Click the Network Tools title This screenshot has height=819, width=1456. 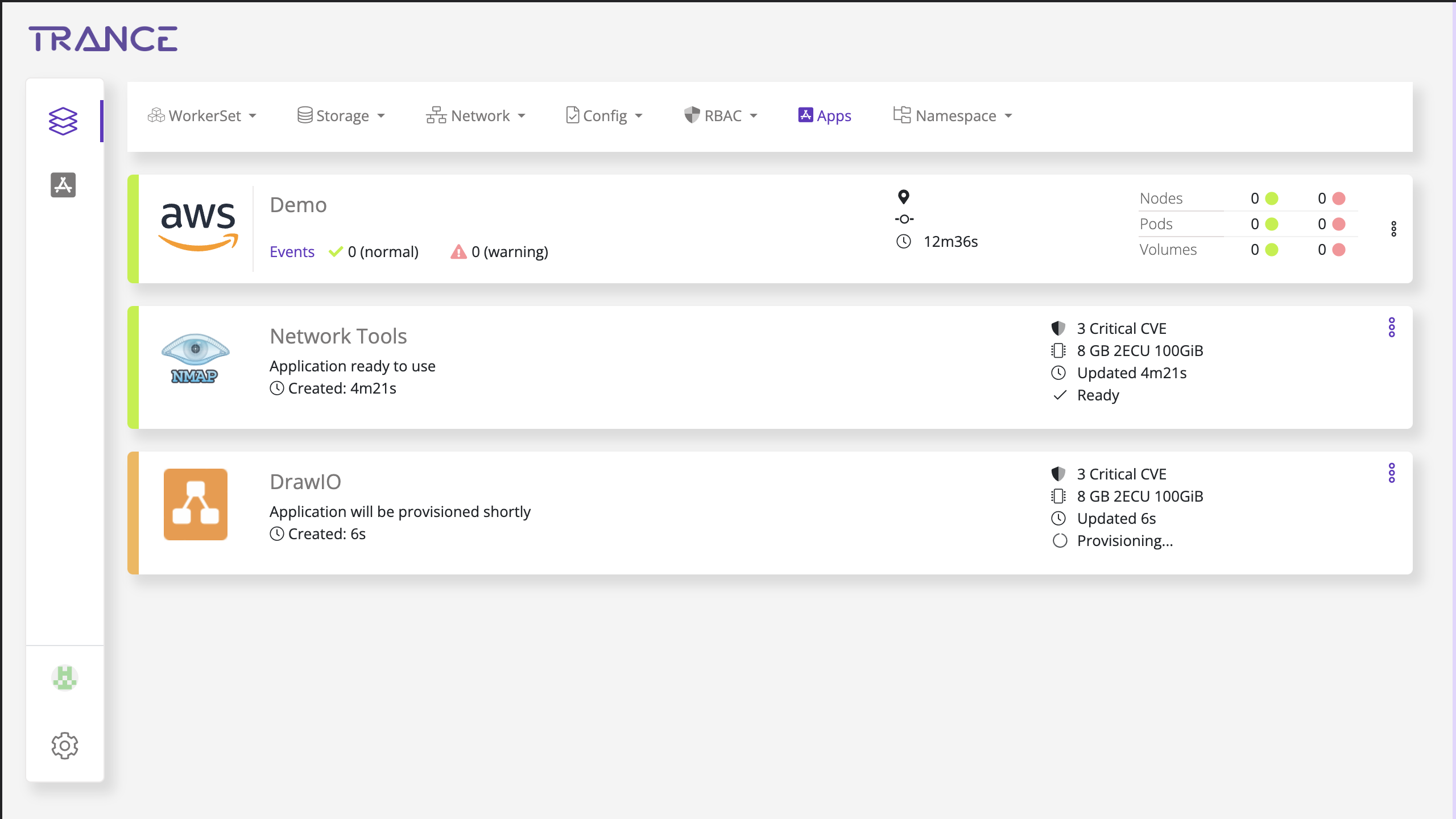[x=338, y=336]
